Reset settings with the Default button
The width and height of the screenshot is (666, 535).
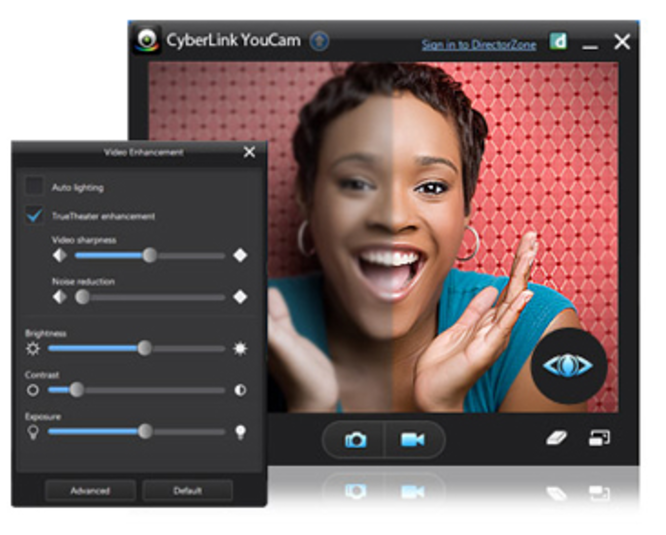pos(188,491)
